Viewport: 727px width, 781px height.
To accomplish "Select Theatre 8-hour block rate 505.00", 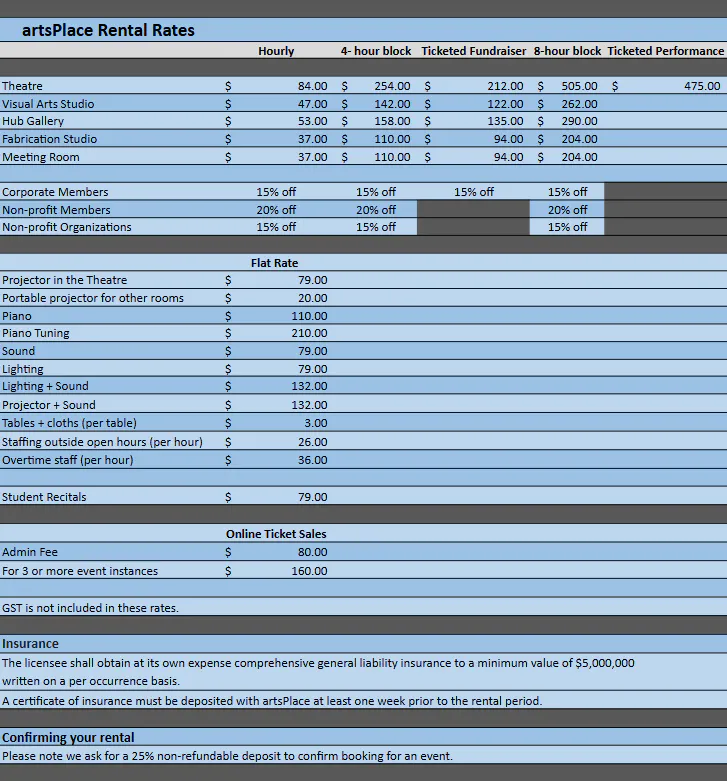I will [580, 86].
